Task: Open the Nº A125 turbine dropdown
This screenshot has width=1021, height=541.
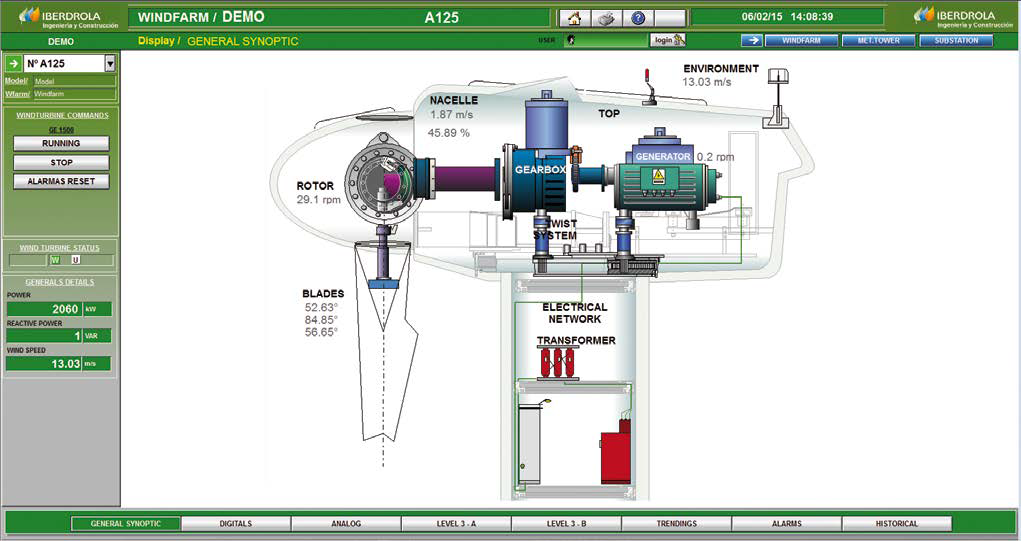Action: (x=109, y=63)
